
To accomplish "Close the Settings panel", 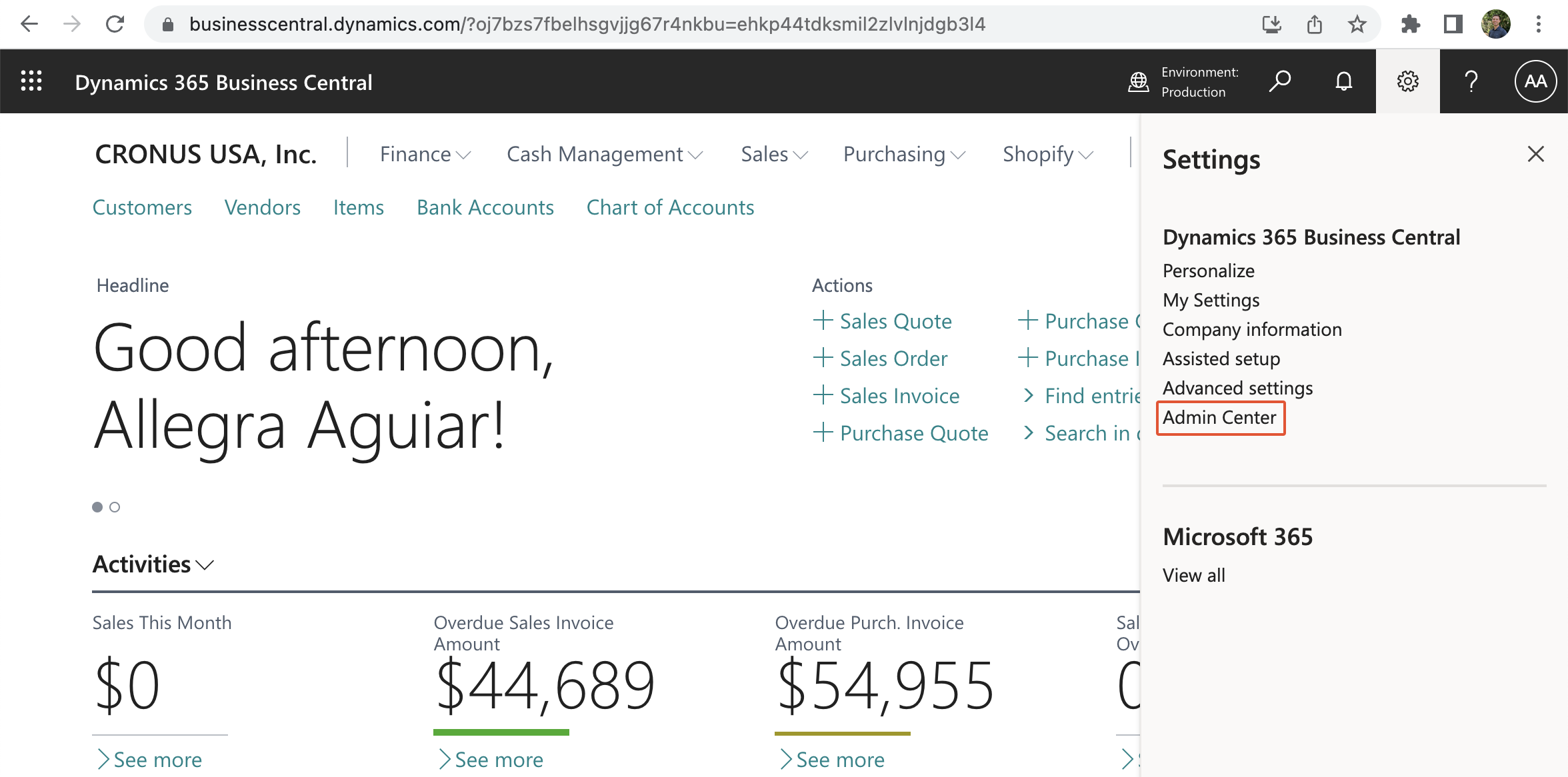I will tap(1535, 155).
